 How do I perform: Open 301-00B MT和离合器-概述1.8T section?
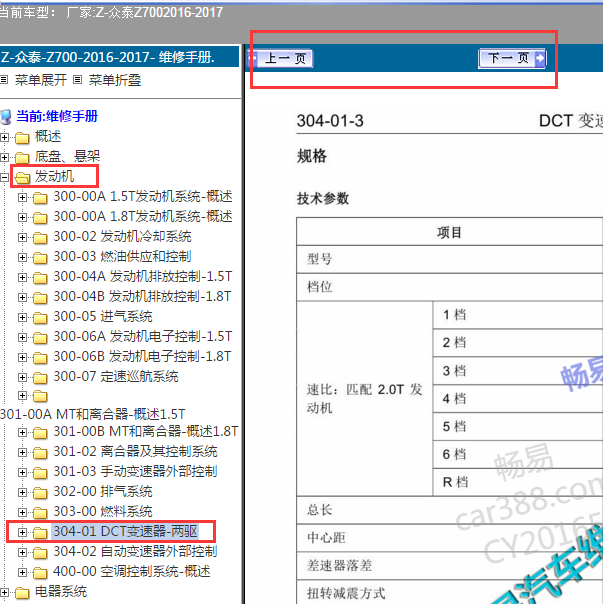click(x=146, y=431)
